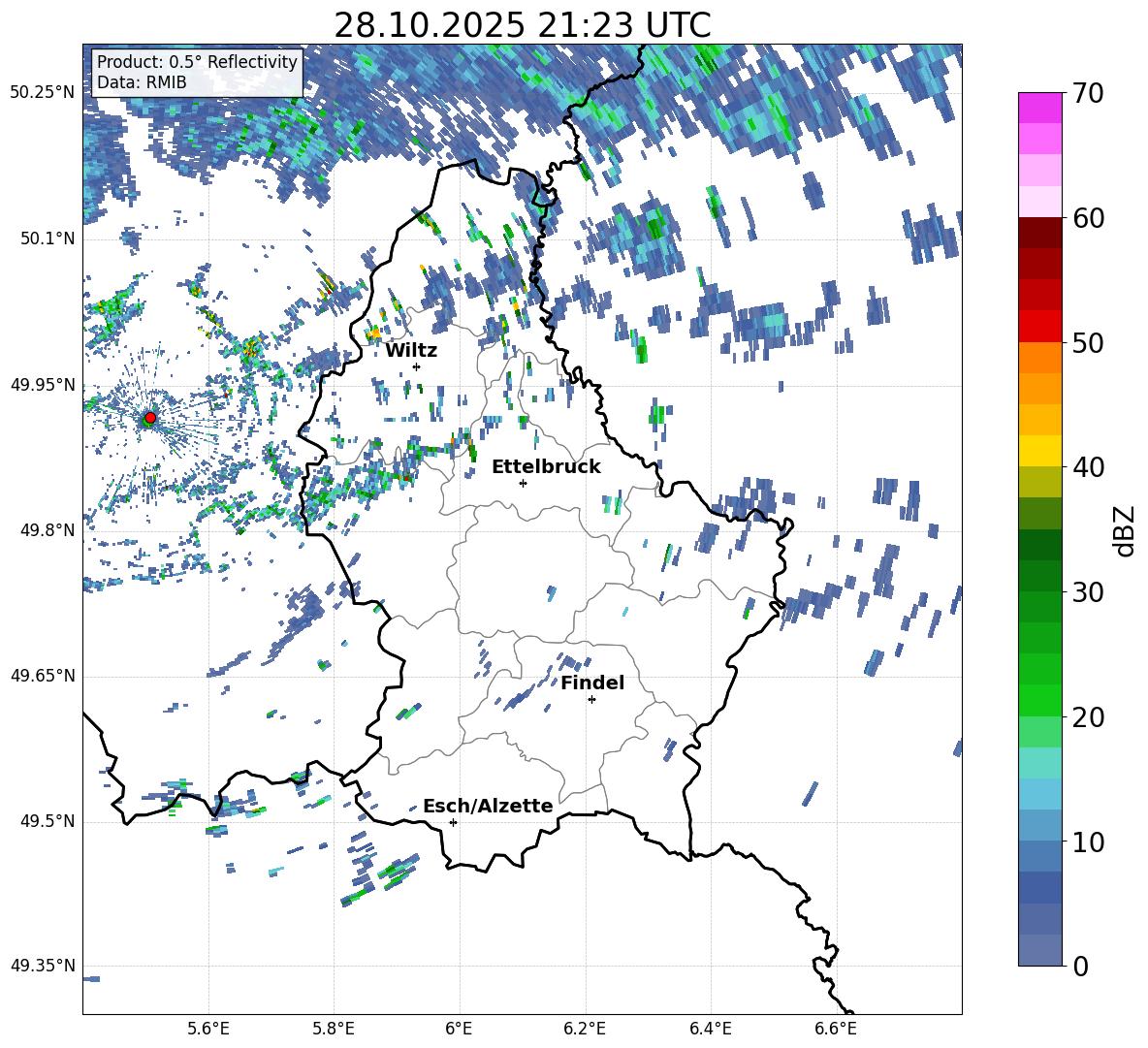Click the colorbar tick label '30'

[x=1088, y=592]
